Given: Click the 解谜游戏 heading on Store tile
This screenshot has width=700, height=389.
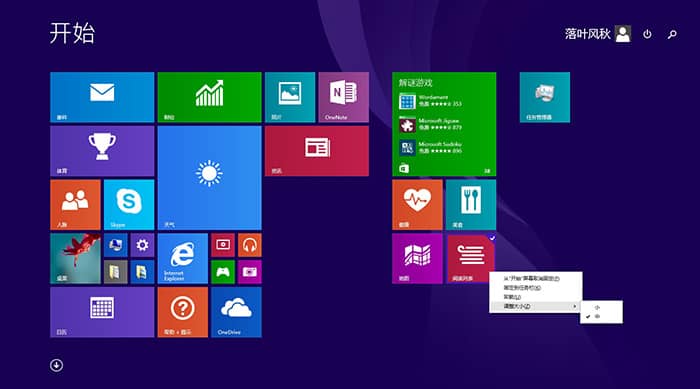Looking at the screenshot, I should (416, 83).
